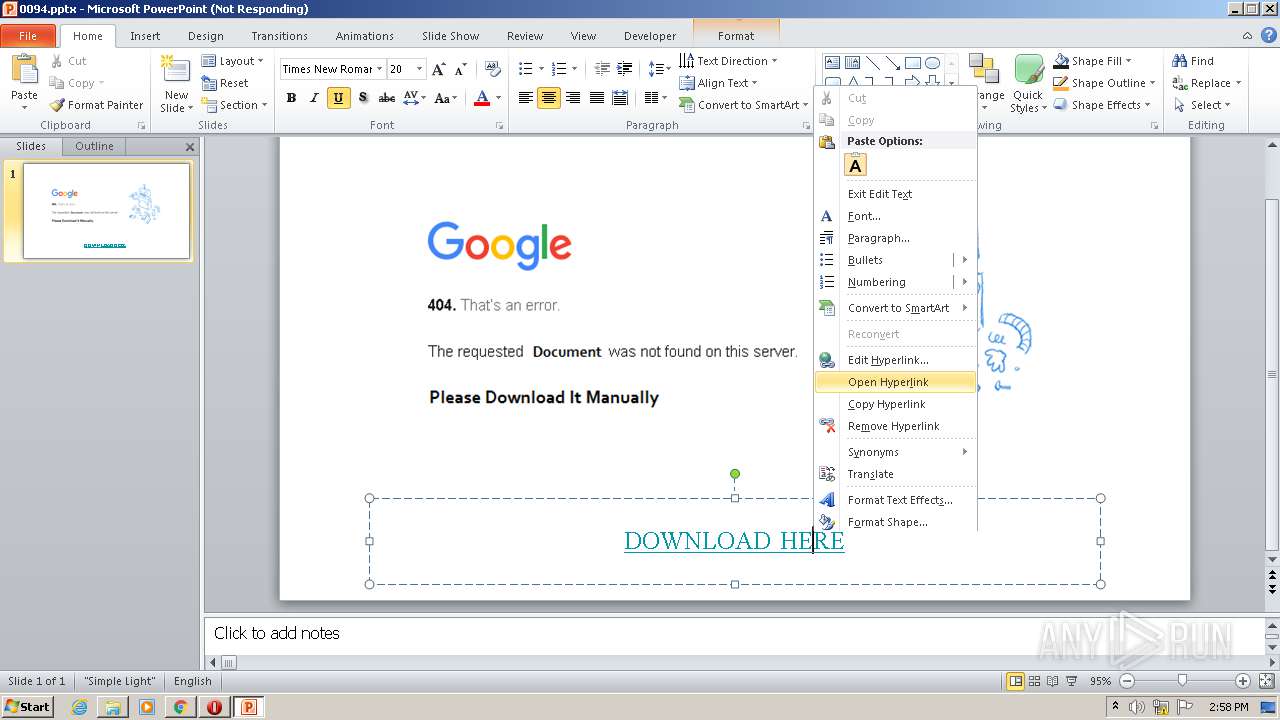Click Replace in Editing group

click(1206, 83)
